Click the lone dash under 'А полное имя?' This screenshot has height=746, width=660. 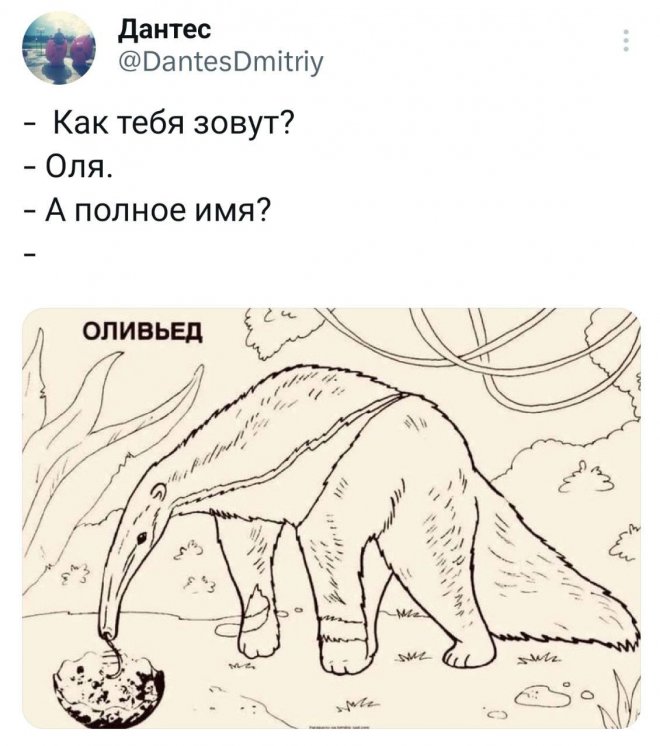[x=29, y=257]
